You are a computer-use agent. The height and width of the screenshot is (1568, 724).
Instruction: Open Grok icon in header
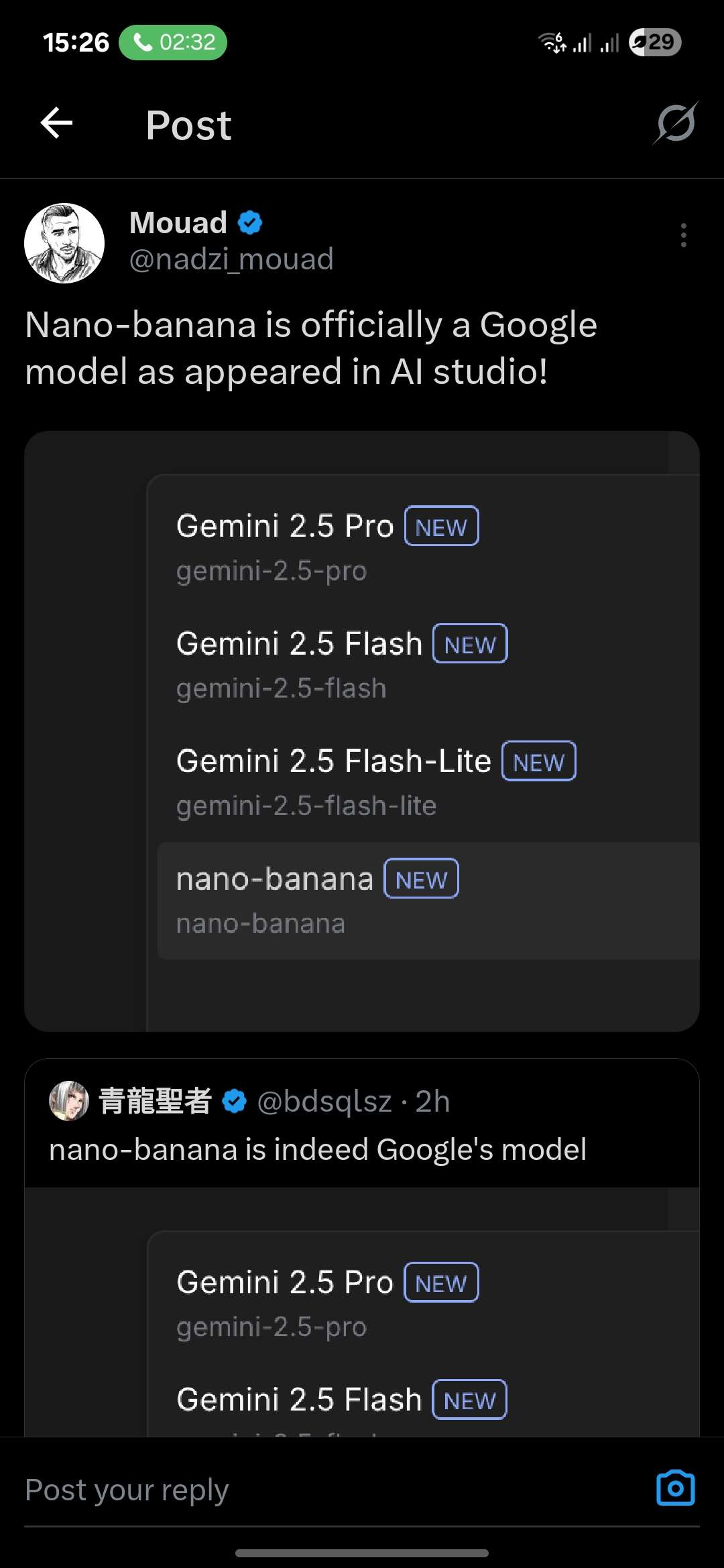(x=676, y=123)
